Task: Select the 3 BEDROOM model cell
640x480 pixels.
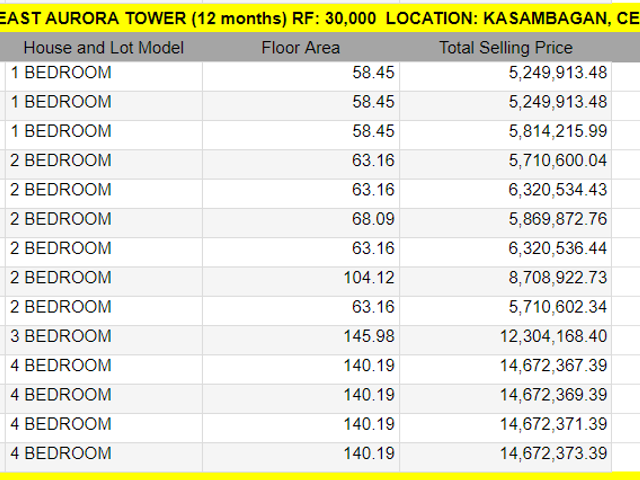Action: [x=104, y=341]
